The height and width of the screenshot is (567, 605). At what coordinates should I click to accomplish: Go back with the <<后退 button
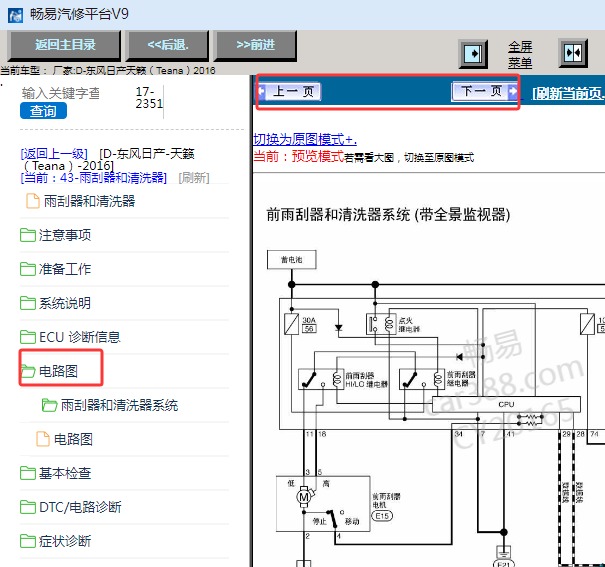(x=168, y=46)
